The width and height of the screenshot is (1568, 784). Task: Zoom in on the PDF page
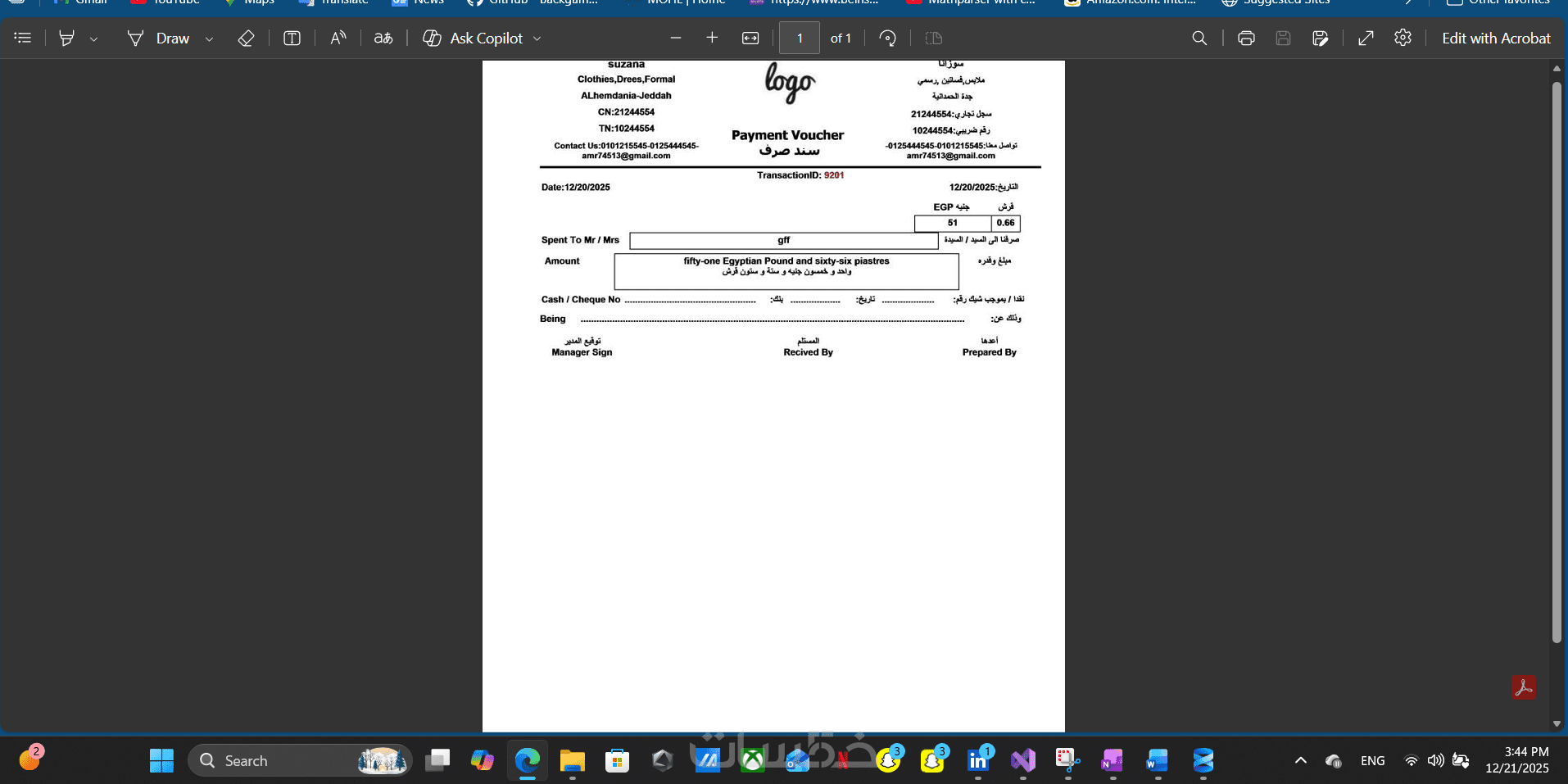(x=712, y=38)
